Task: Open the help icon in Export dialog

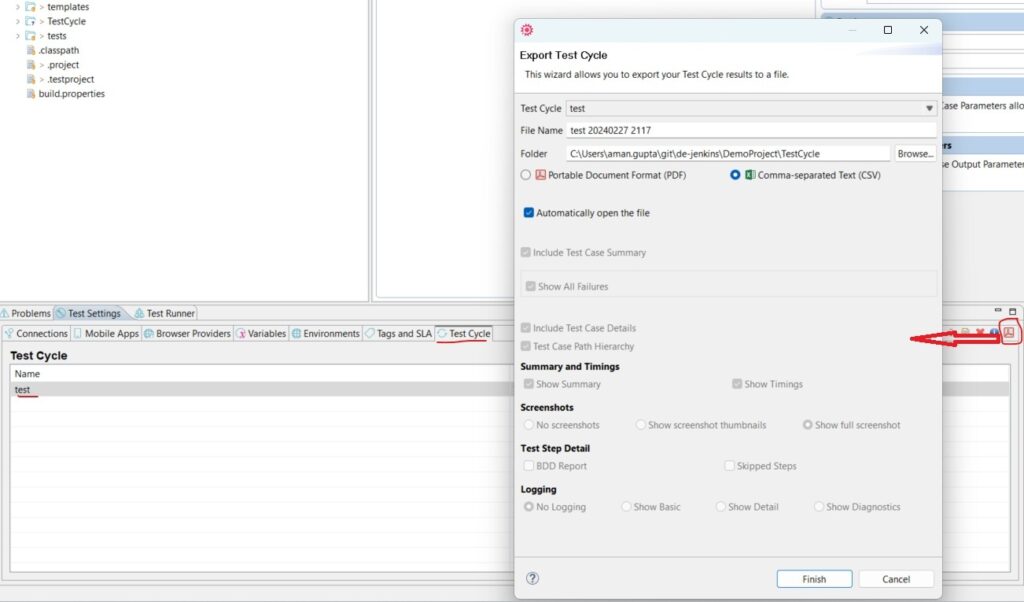Action: 532,578
